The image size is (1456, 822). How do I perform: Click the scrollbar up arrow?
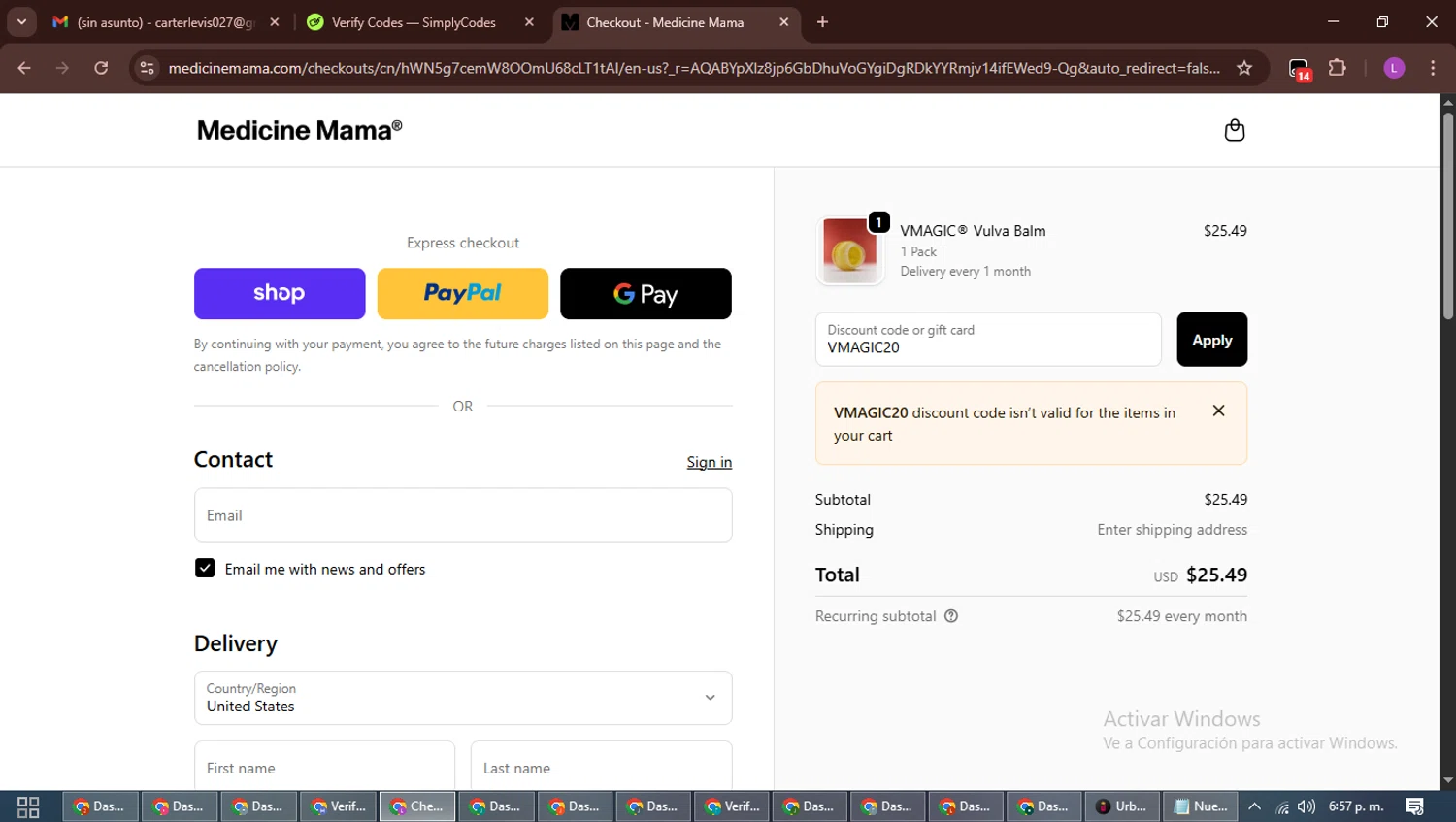pyautogui.click(x=1448, y=102)
